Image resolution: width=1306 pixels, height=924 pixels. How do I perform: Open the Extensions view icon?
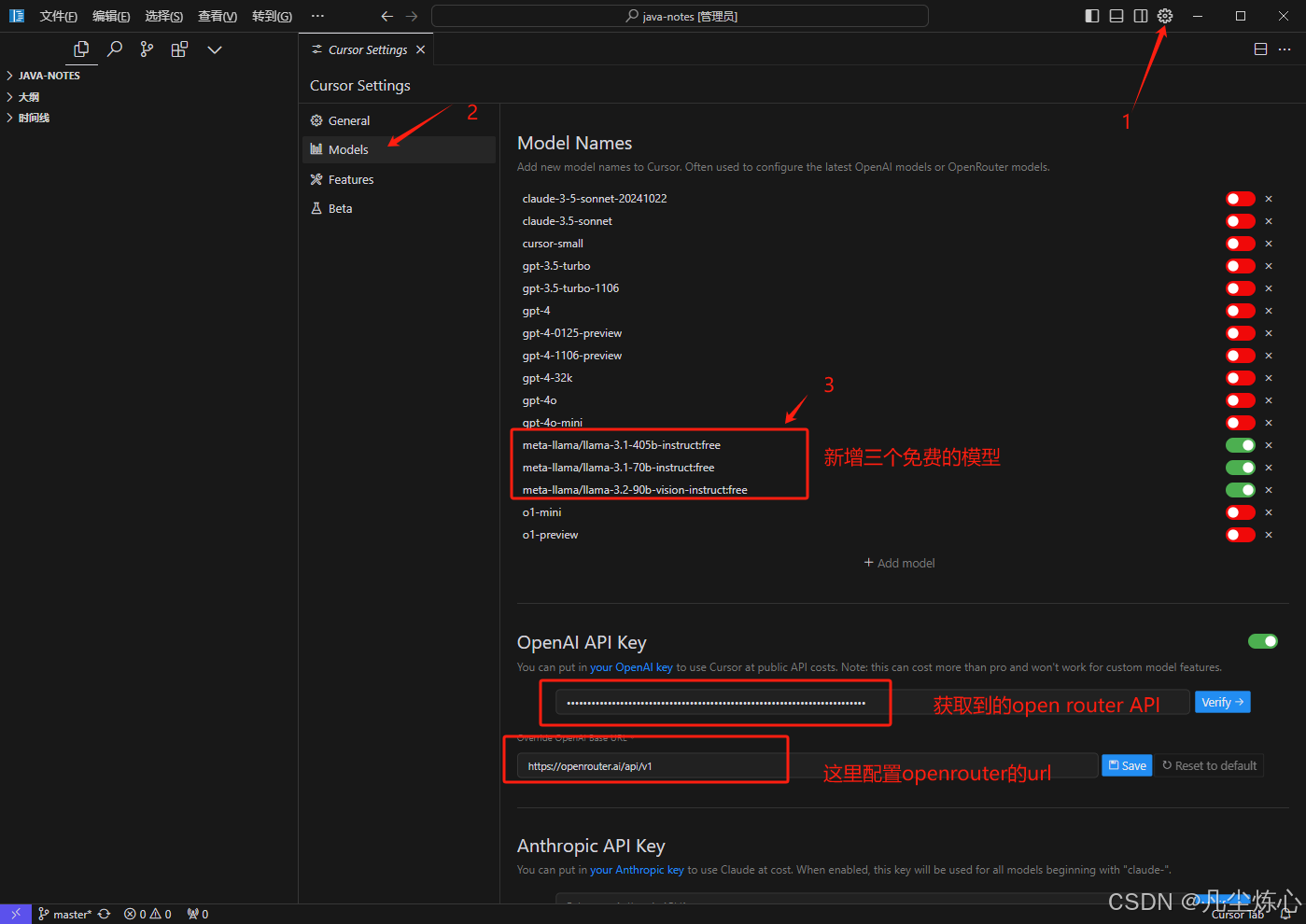pyautogui.click(x=179, y=49)
